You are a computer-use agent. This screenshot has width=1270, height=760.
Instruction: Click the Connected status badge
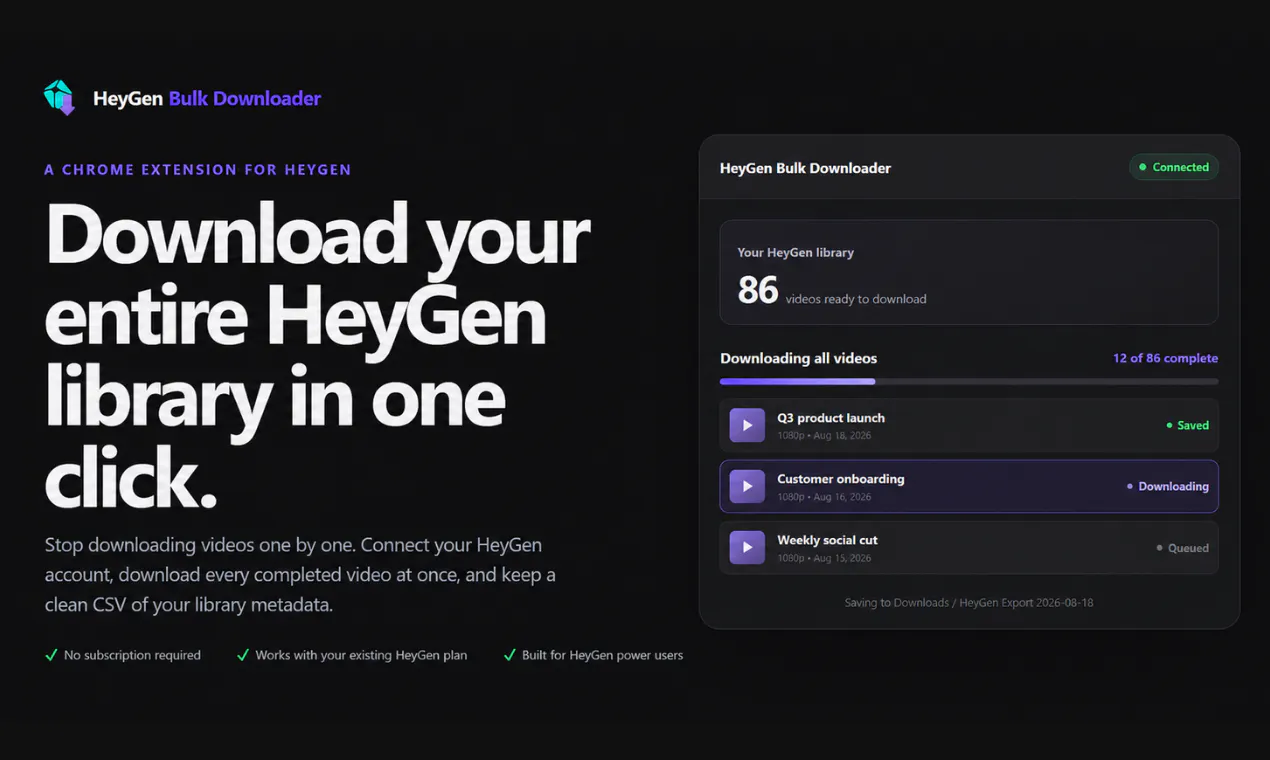pos(1174,167)
